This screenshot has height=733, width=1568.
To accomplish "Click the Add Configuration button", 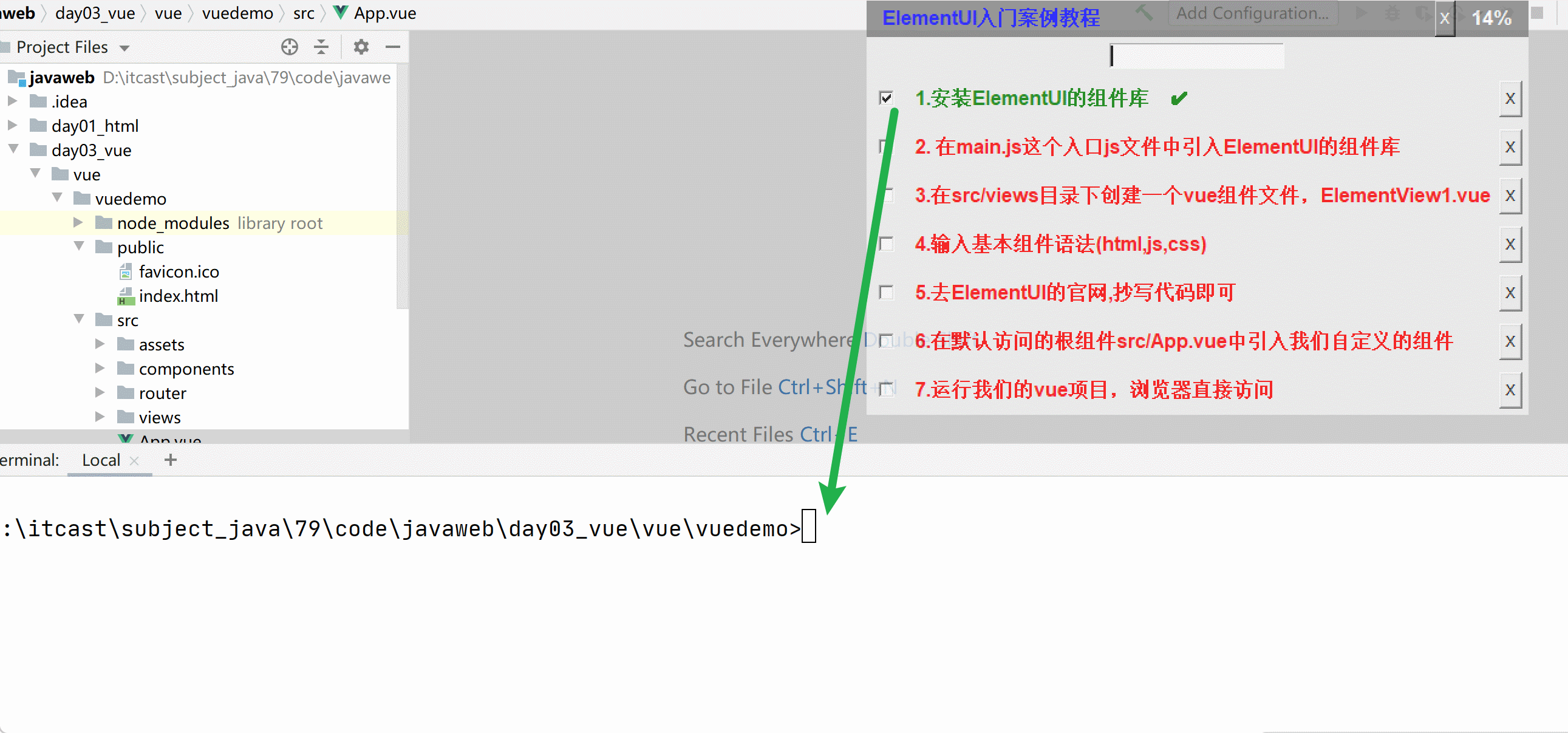I will click(x=1253, y=13).
